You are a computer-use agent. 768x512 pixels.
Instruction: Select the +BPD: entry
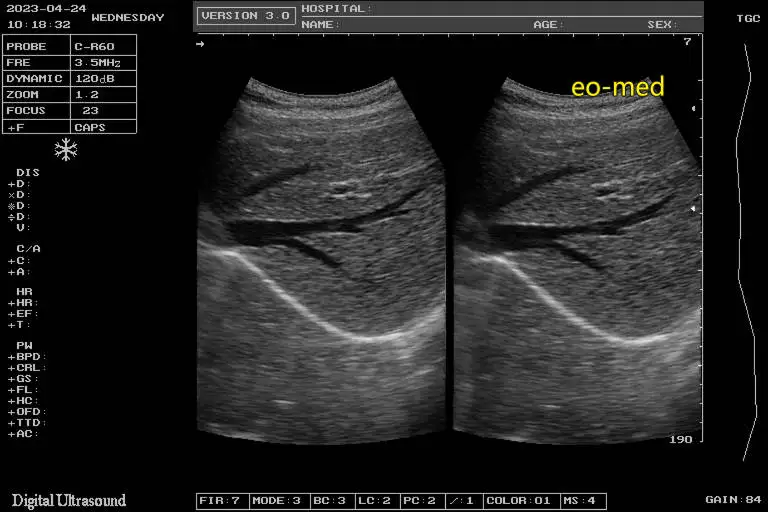(x=27, y=357)
